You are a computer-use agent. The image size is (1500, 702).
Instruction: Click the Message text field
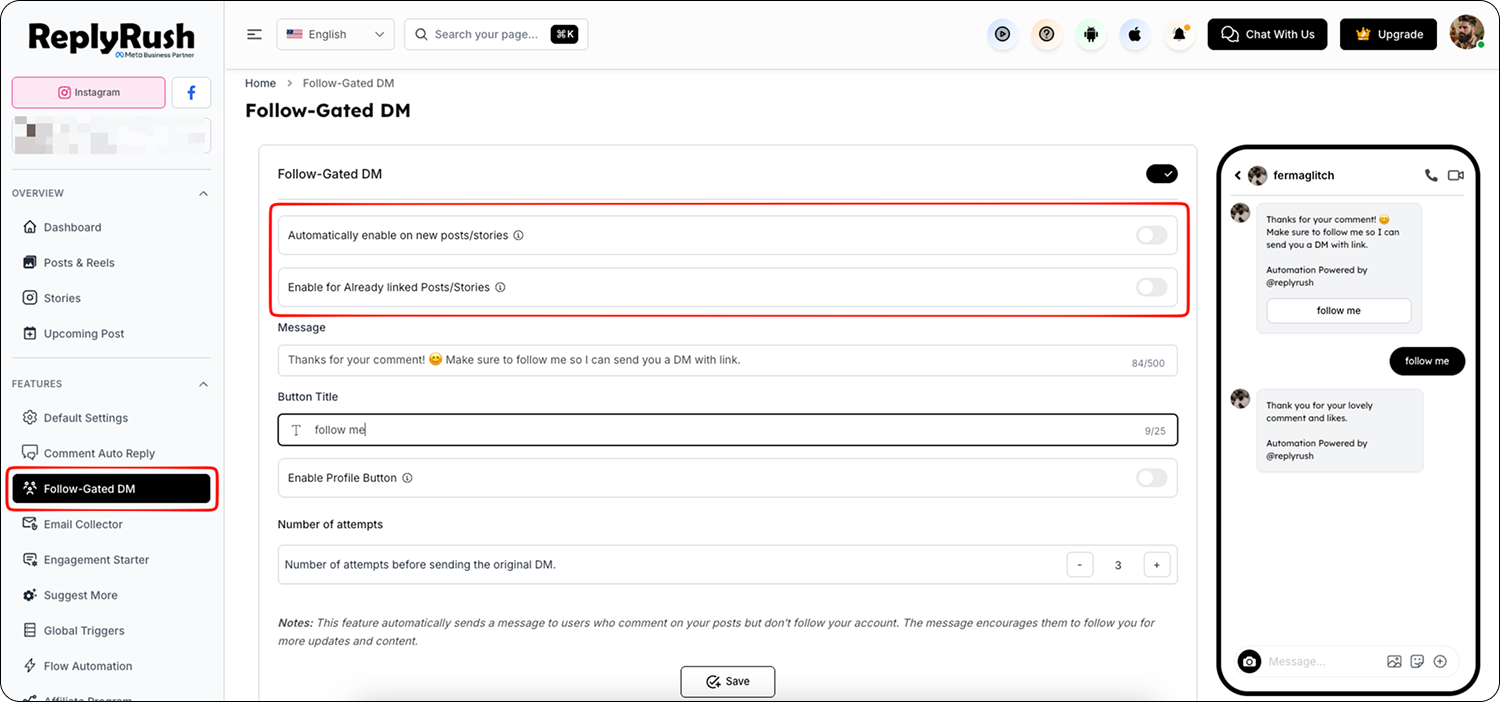pyautogui.click(x=727, y=360)
